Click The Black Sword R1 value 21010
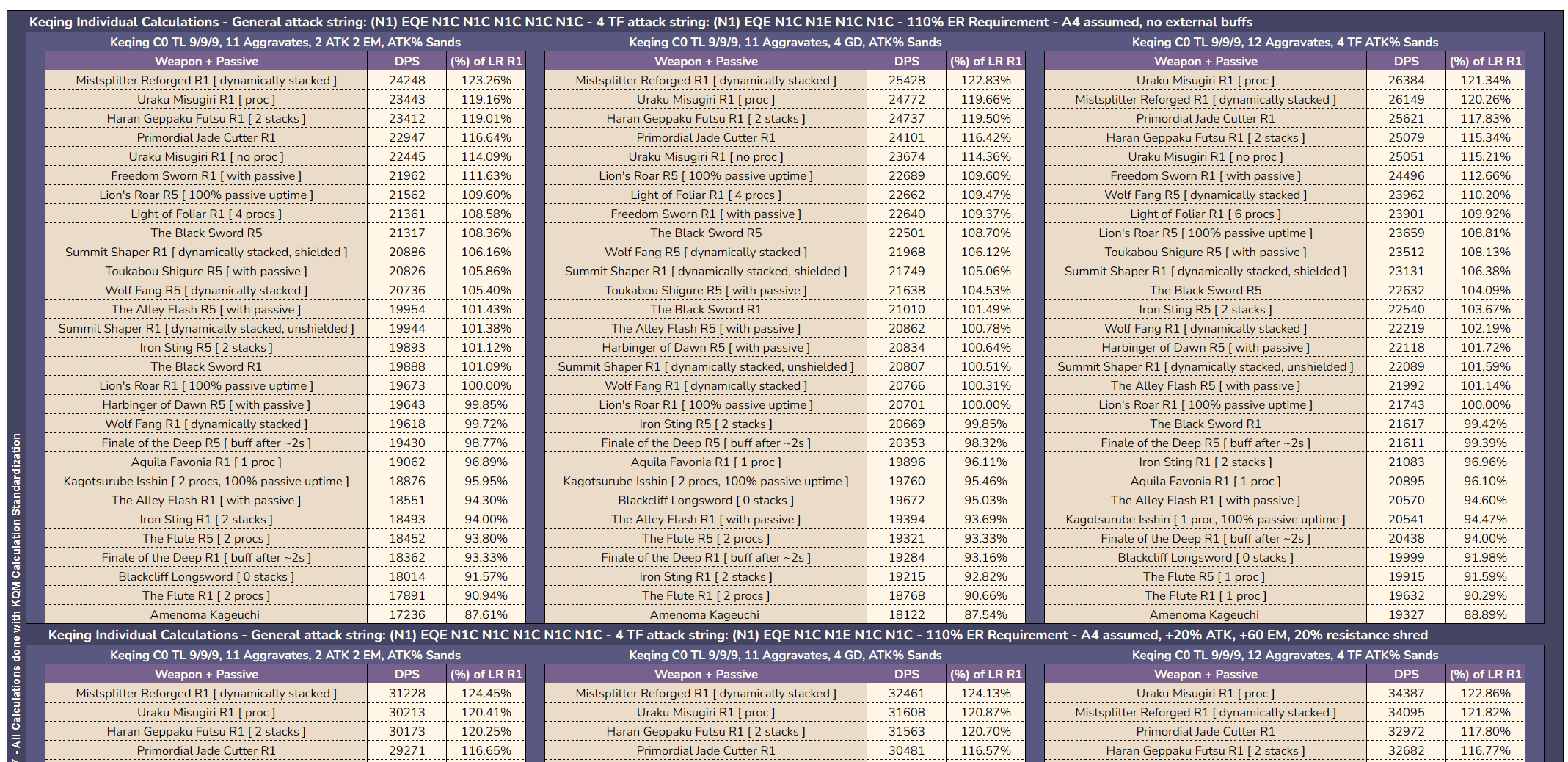Image resolution: width=1568 pixels, height=762 pixels. point(906,309)
